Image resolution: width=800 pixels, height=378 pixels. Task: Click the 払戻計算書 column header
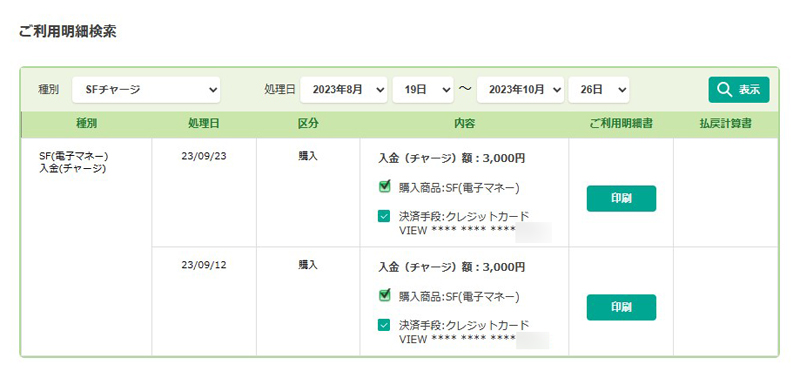coord(725,124)
